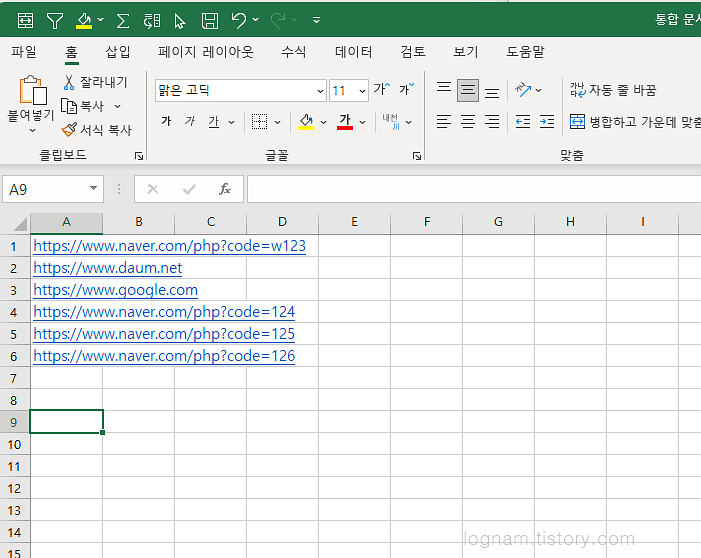Customize the quick access toolbar dropdown
Image resolution: width=701 pixels, height=558 pixels.
pos(316,20)
